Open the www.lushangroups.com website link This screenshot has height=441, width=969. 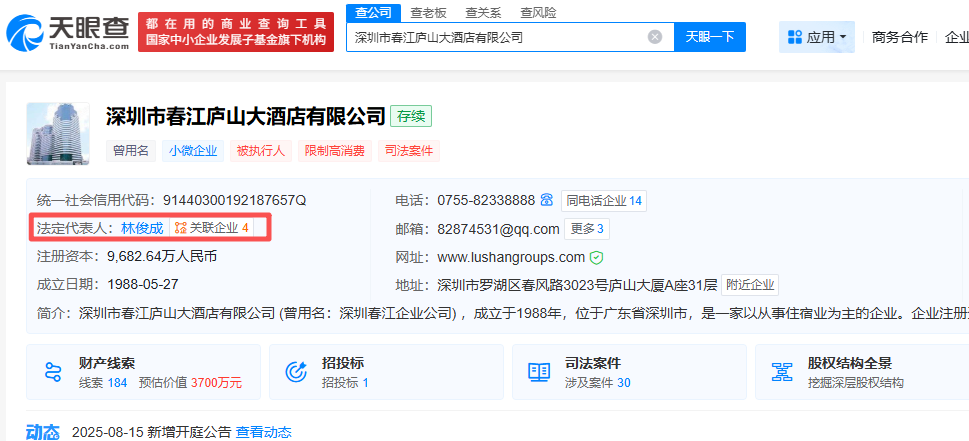tap(511, 257)
